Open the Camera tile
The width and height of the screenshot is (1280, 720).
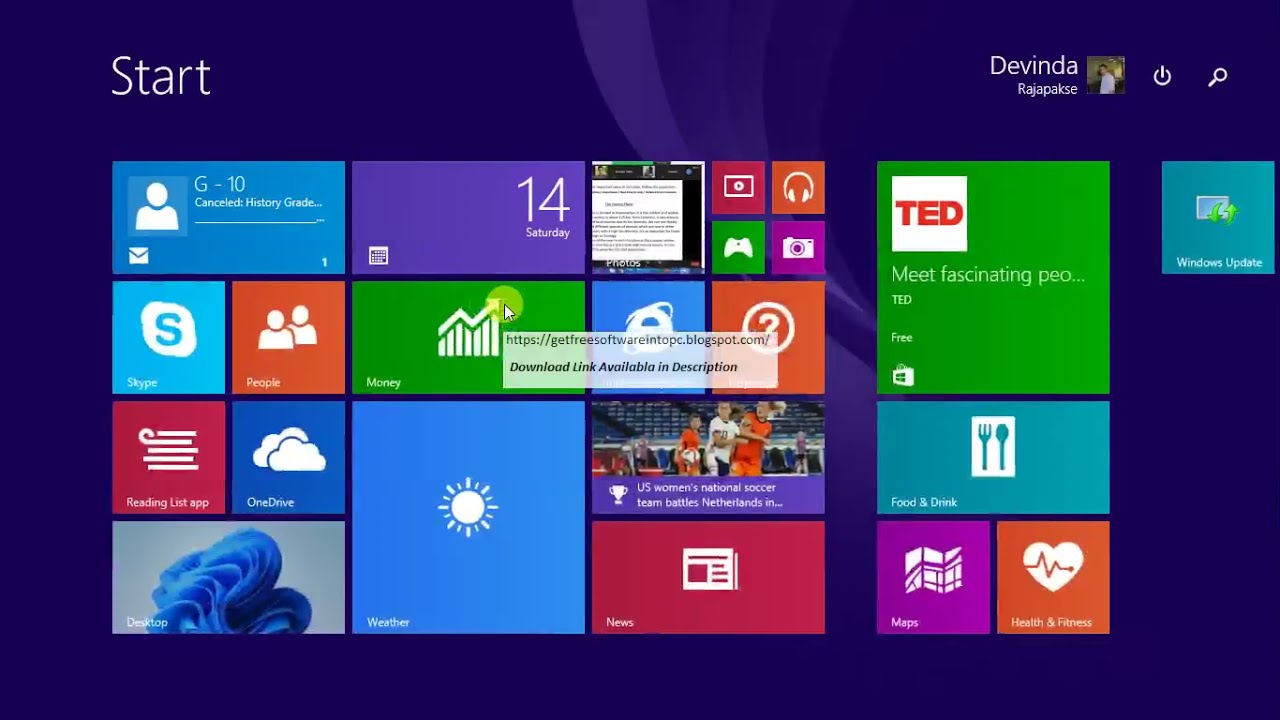pos(798,247)
